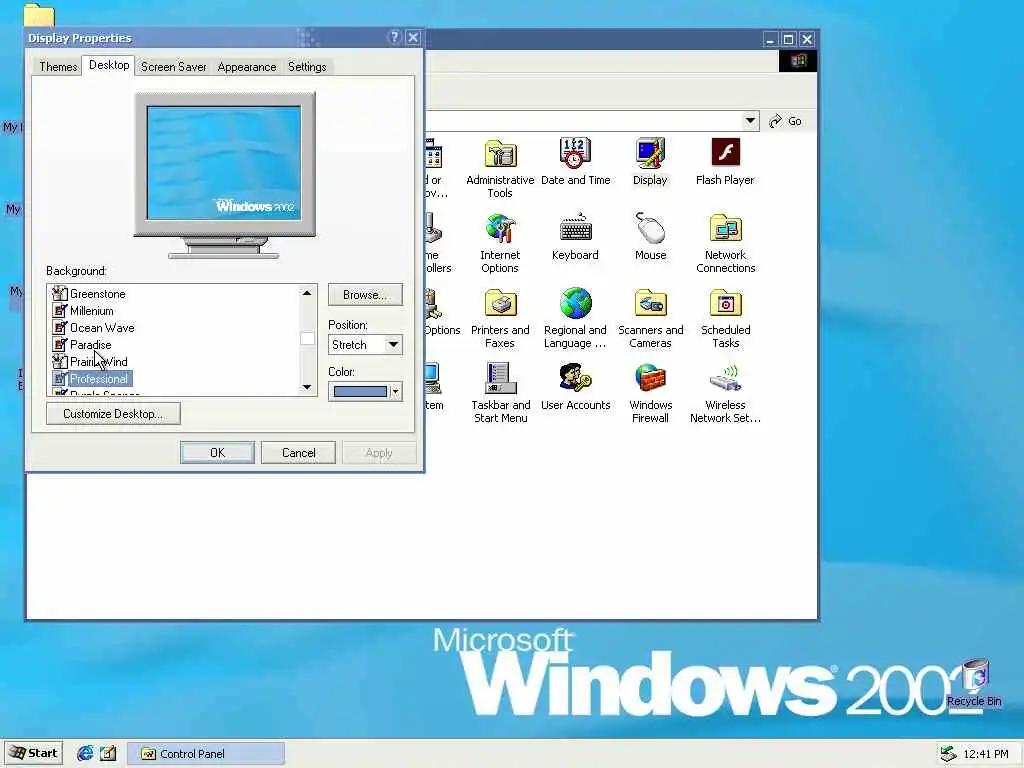Click the monitor wallpaper preview
Screen dimensions: 1024x768
[224, 163]
